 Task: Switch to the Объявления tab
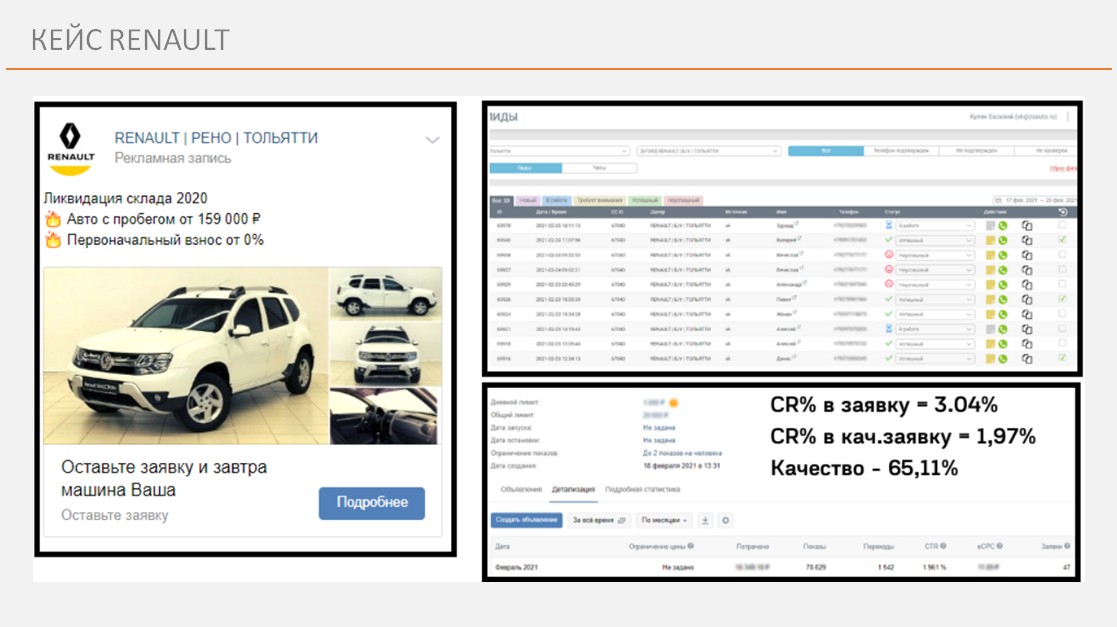point(521,489)
